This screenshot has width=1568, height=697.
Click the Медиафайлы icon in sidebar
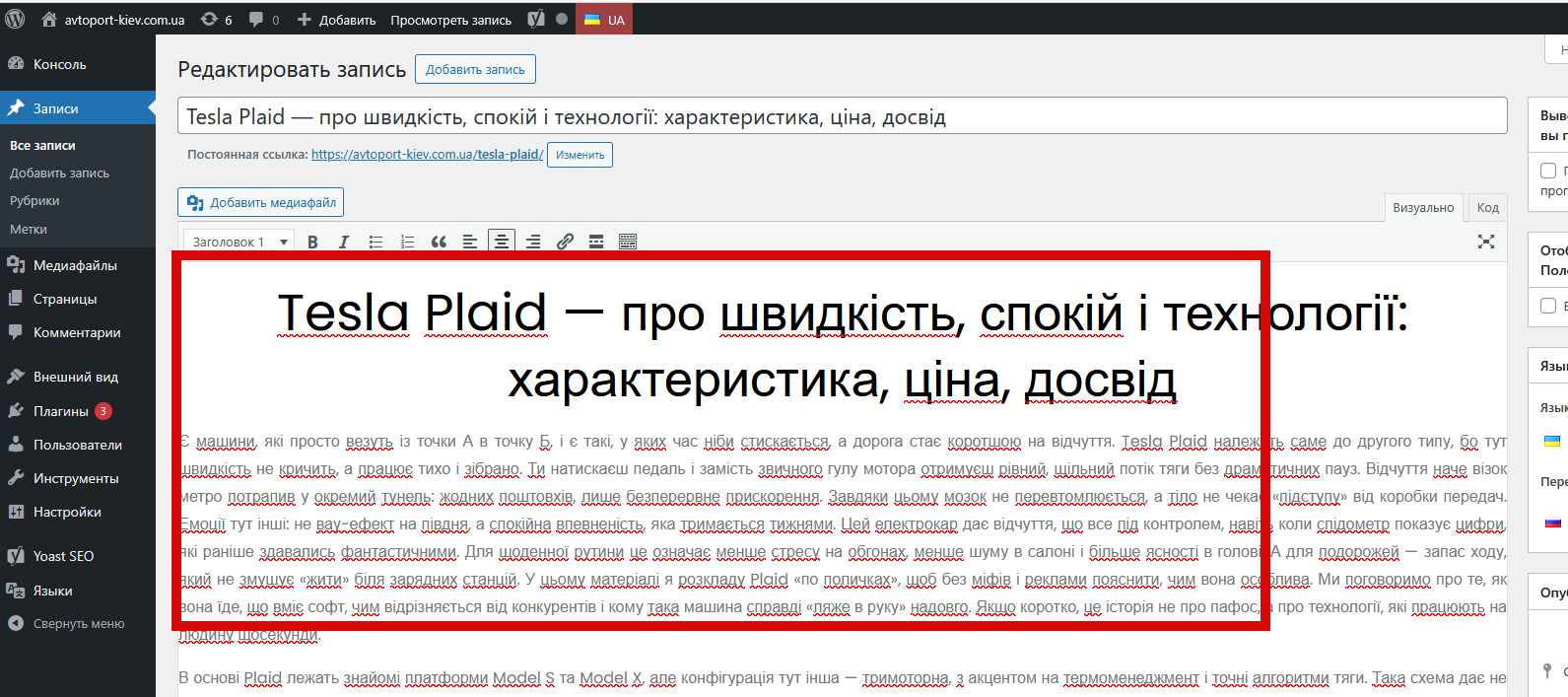16,265
